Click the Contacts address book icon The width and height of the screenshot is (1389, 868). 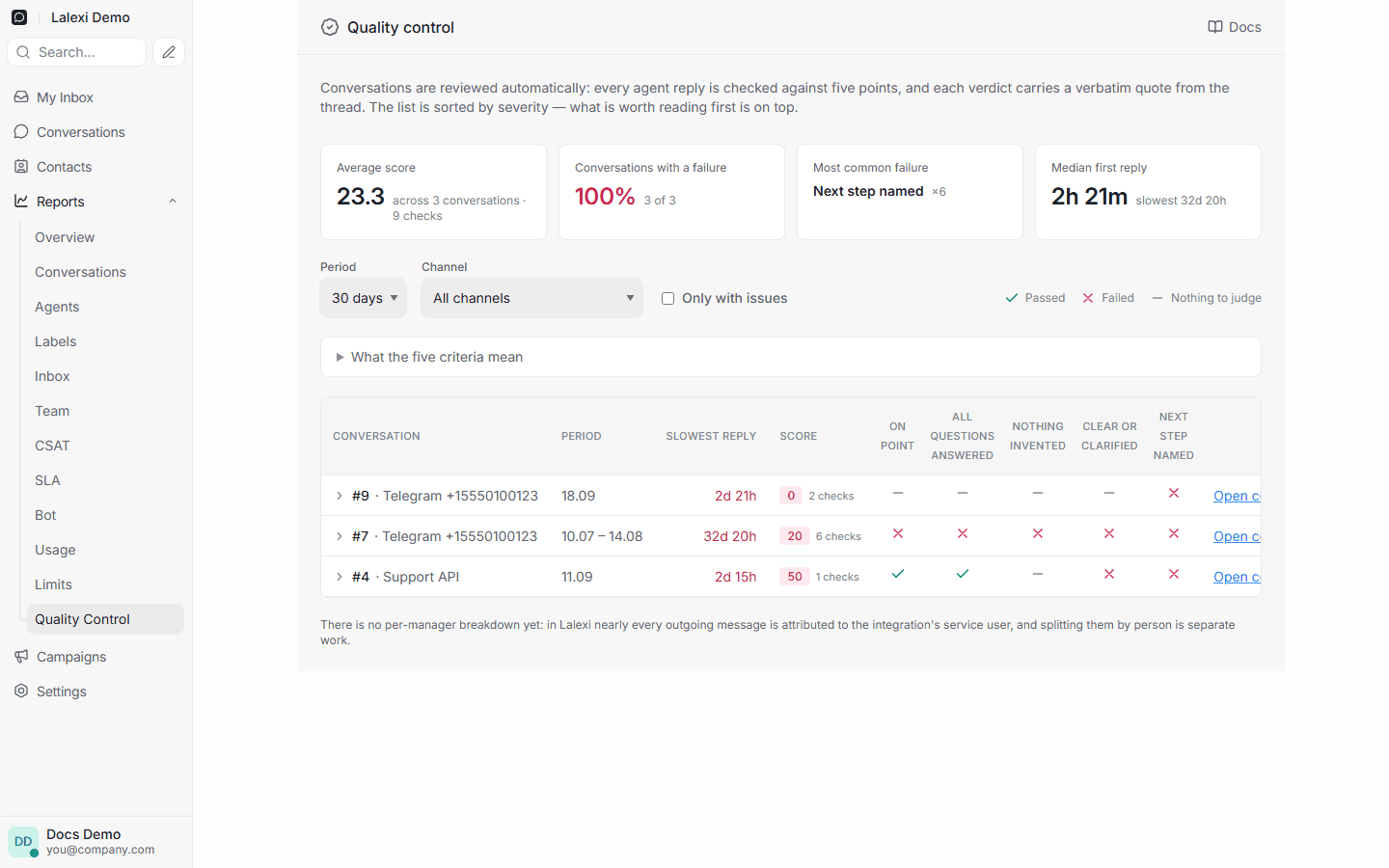click(21, 167)
